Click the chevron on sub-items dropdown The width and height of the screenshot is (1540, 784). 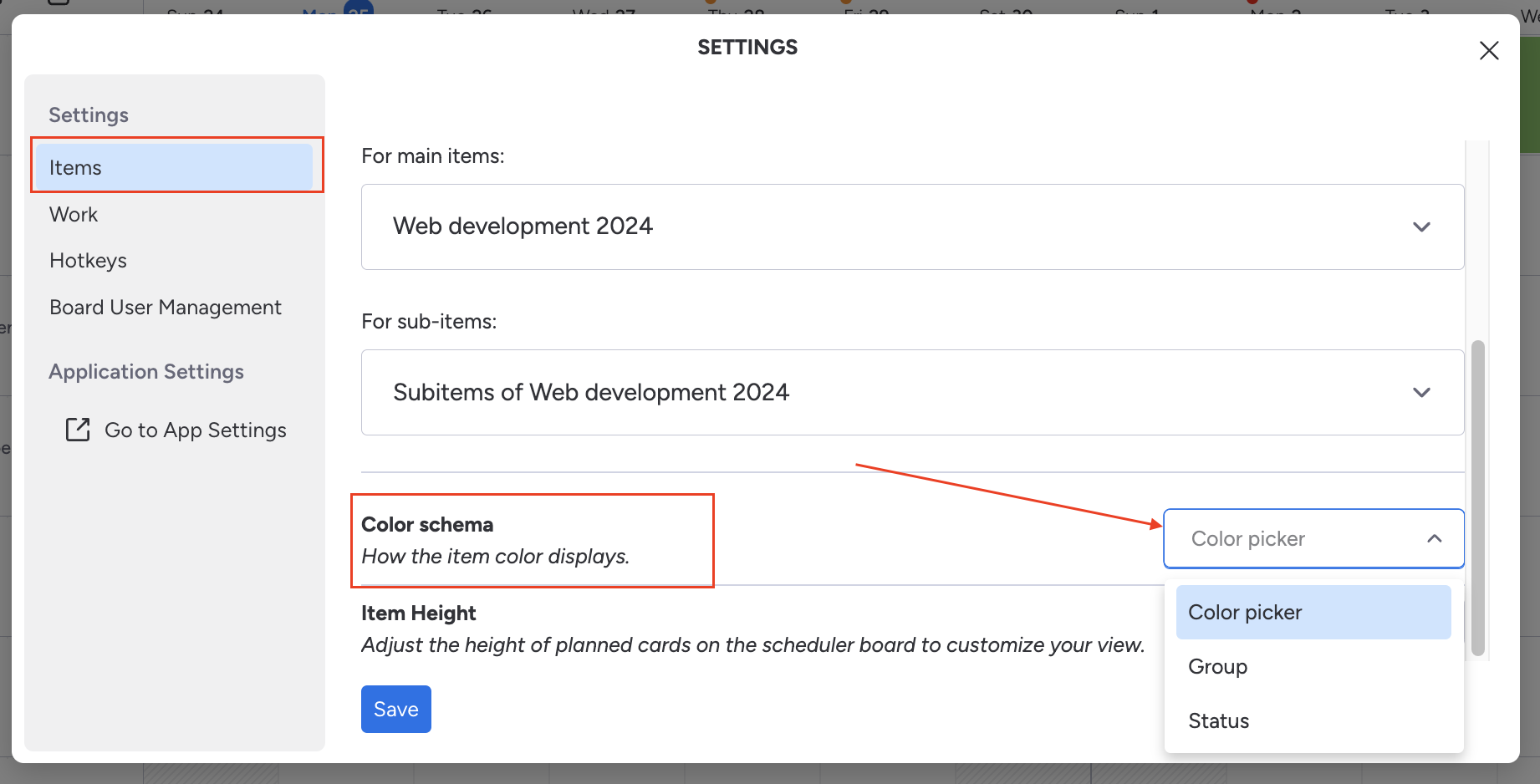pyautogui.click(x=1421, y=393)
